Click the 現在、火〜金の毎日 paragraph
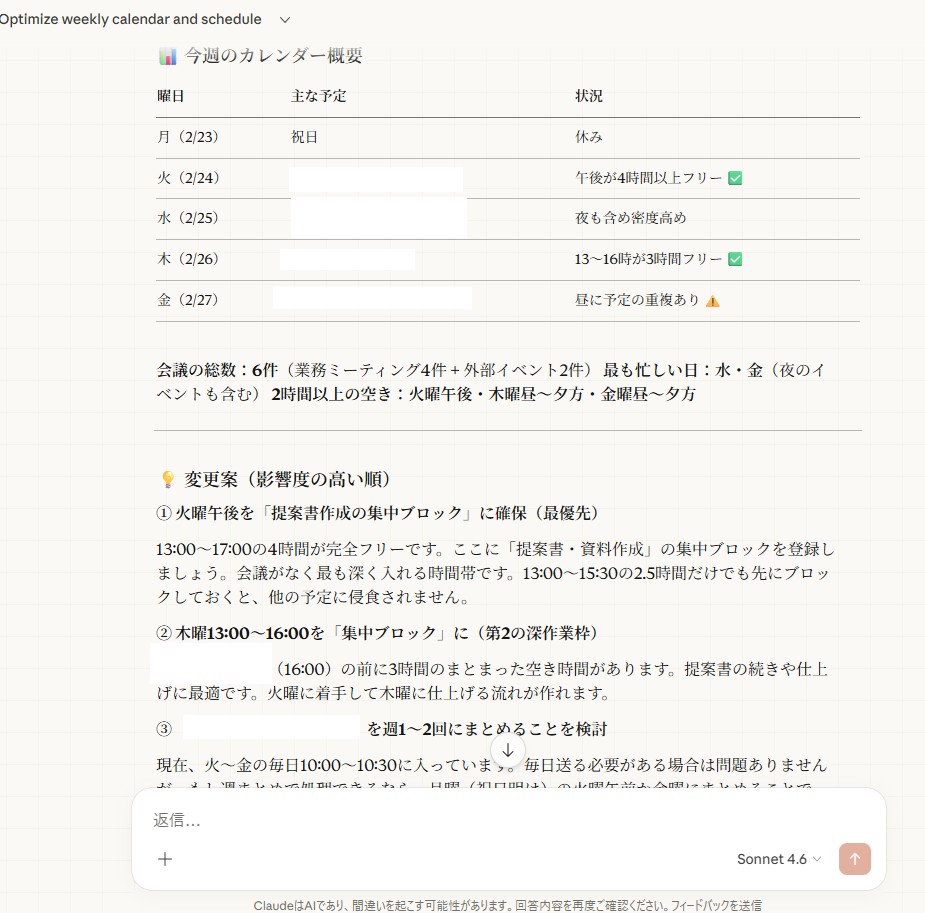The height and width of the screenshot is (913, 925). coord(492,775)
